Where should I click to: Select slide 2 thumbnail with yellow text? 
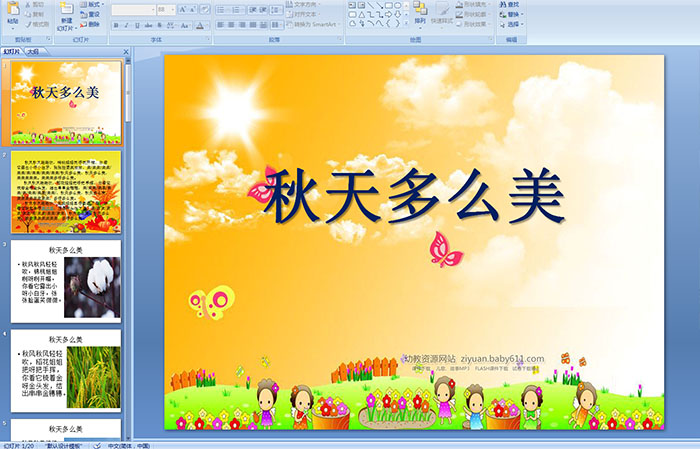[x=66, y=192]
